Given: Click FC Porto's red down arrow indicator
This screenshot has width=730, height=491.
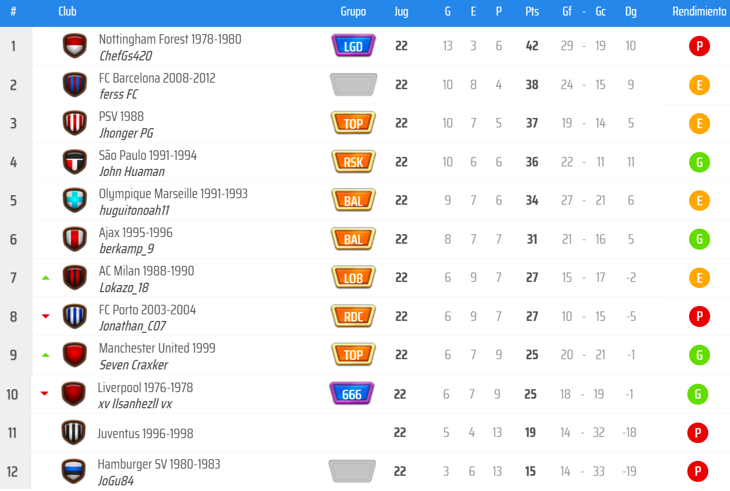Looking at the screenshot, I should coord(45,316).
